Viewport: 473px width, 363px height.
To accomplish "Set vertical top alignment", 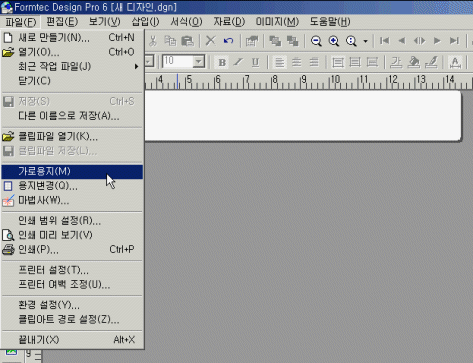I will [338, 62].
